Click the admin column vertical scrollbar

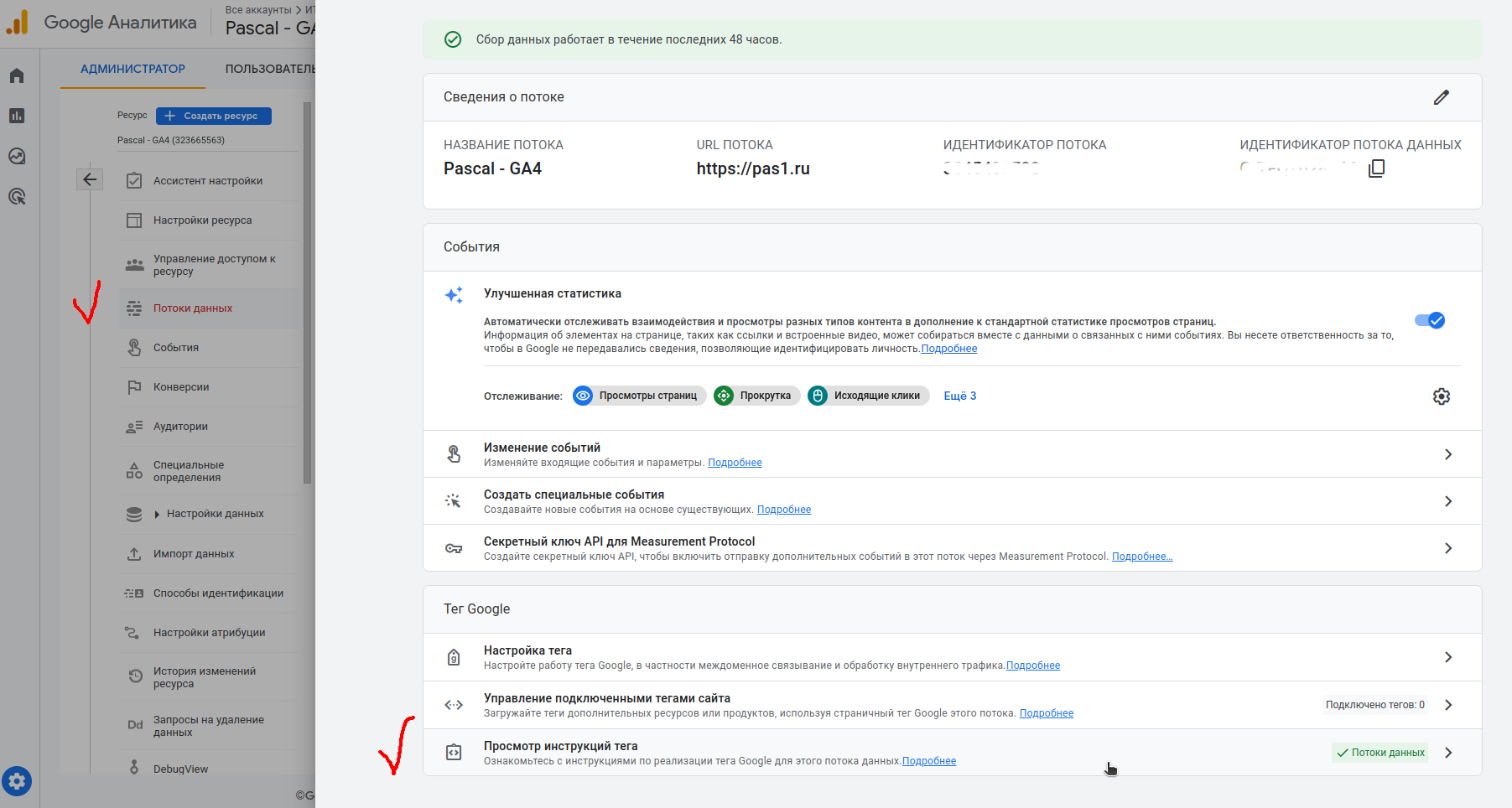pyautogui.click(x=307, y=293)
